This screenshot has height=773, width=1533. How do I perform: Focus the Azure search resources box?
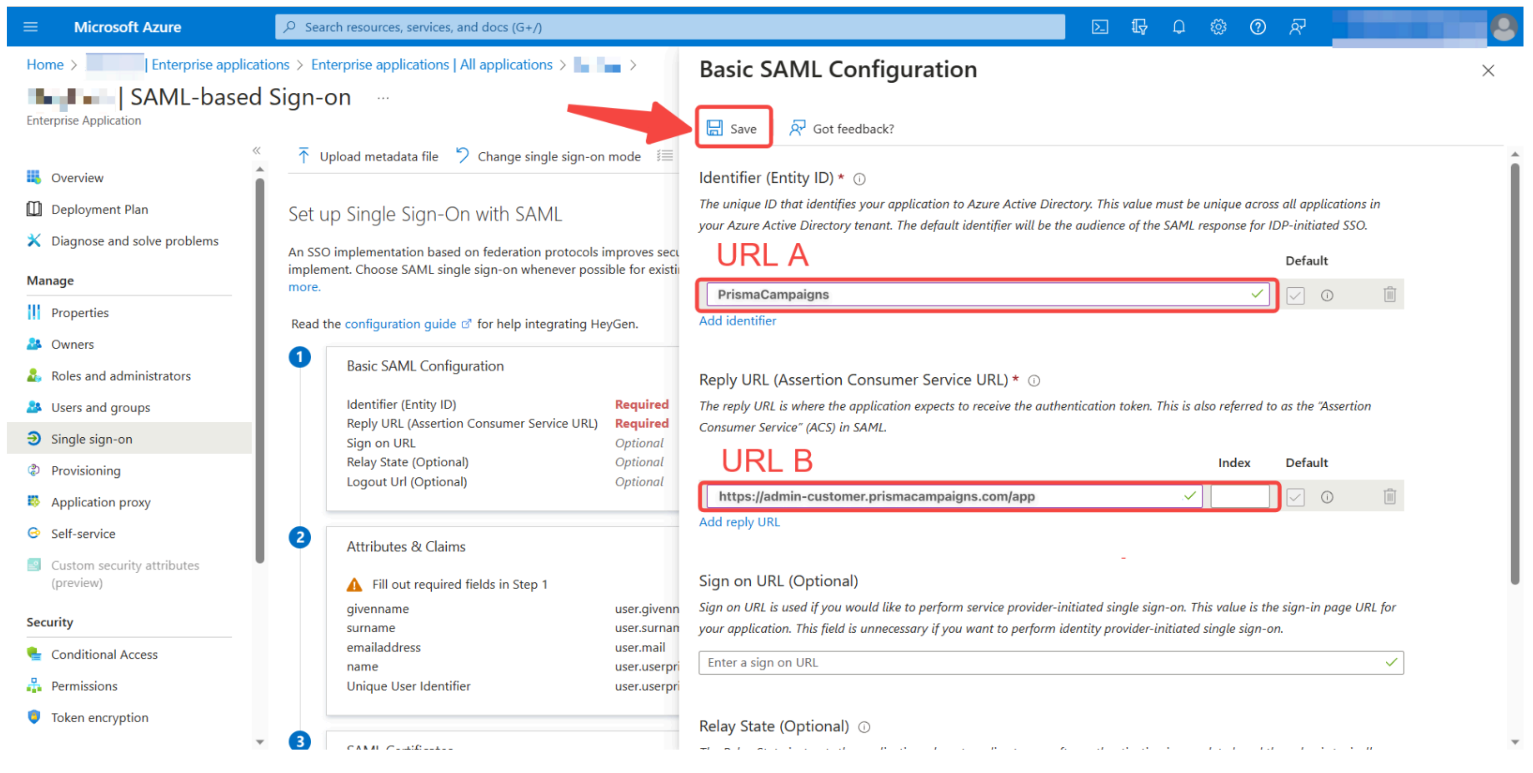(x=669, y=27)
